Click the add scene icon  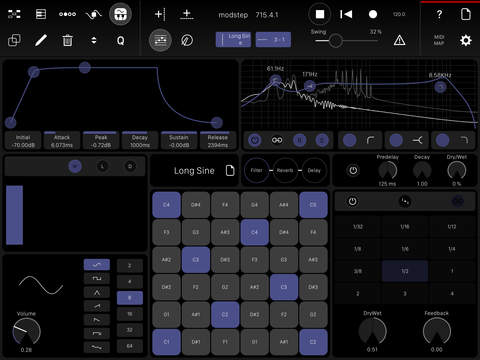click(187, 14)
